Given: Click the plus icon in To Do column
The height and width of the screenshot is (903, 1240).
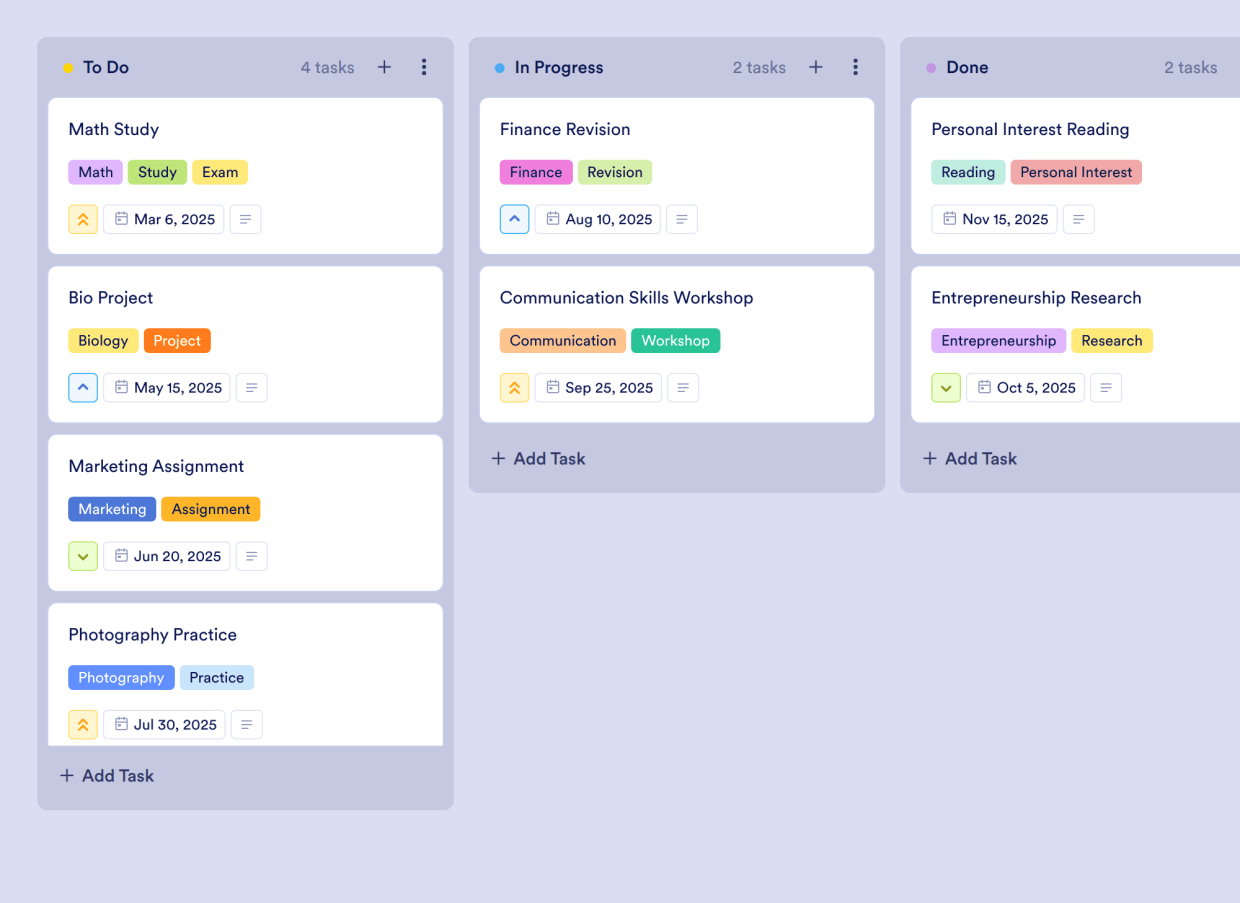Looking at the screenshot, I should click(384, 67).
